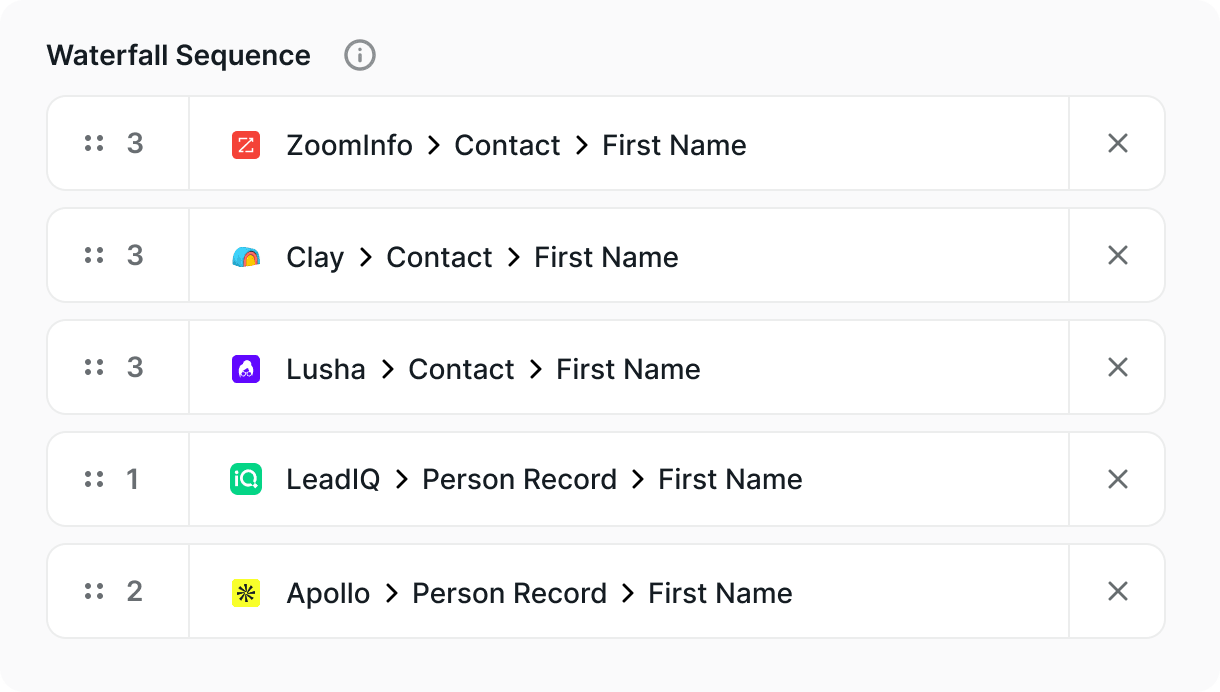Click the drag handle on Apollo row
Screen dimensions: 1220x692
point(94,592)
